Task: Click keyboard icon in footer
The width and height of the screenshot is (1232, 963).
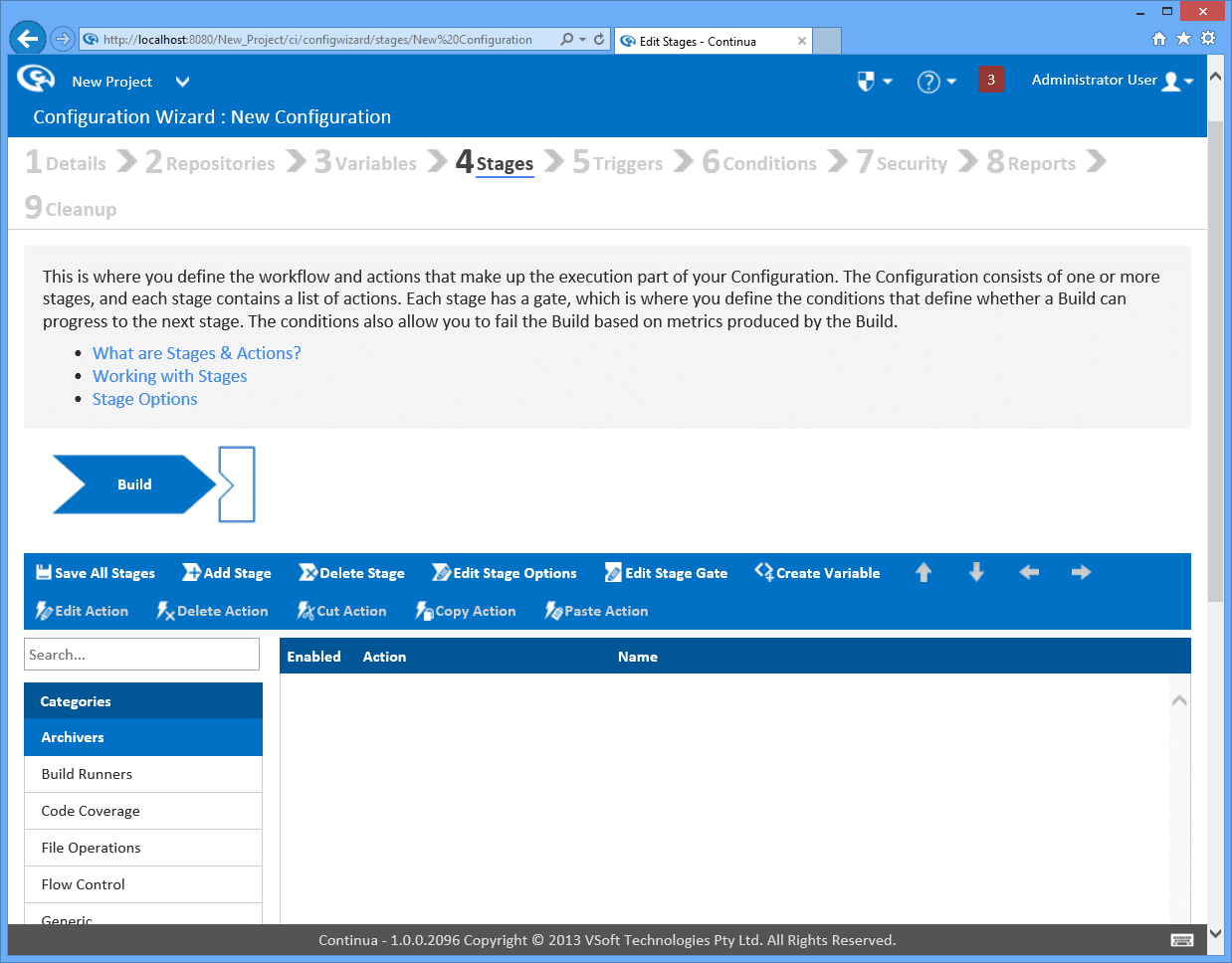Action: [x=1182, y=940]
